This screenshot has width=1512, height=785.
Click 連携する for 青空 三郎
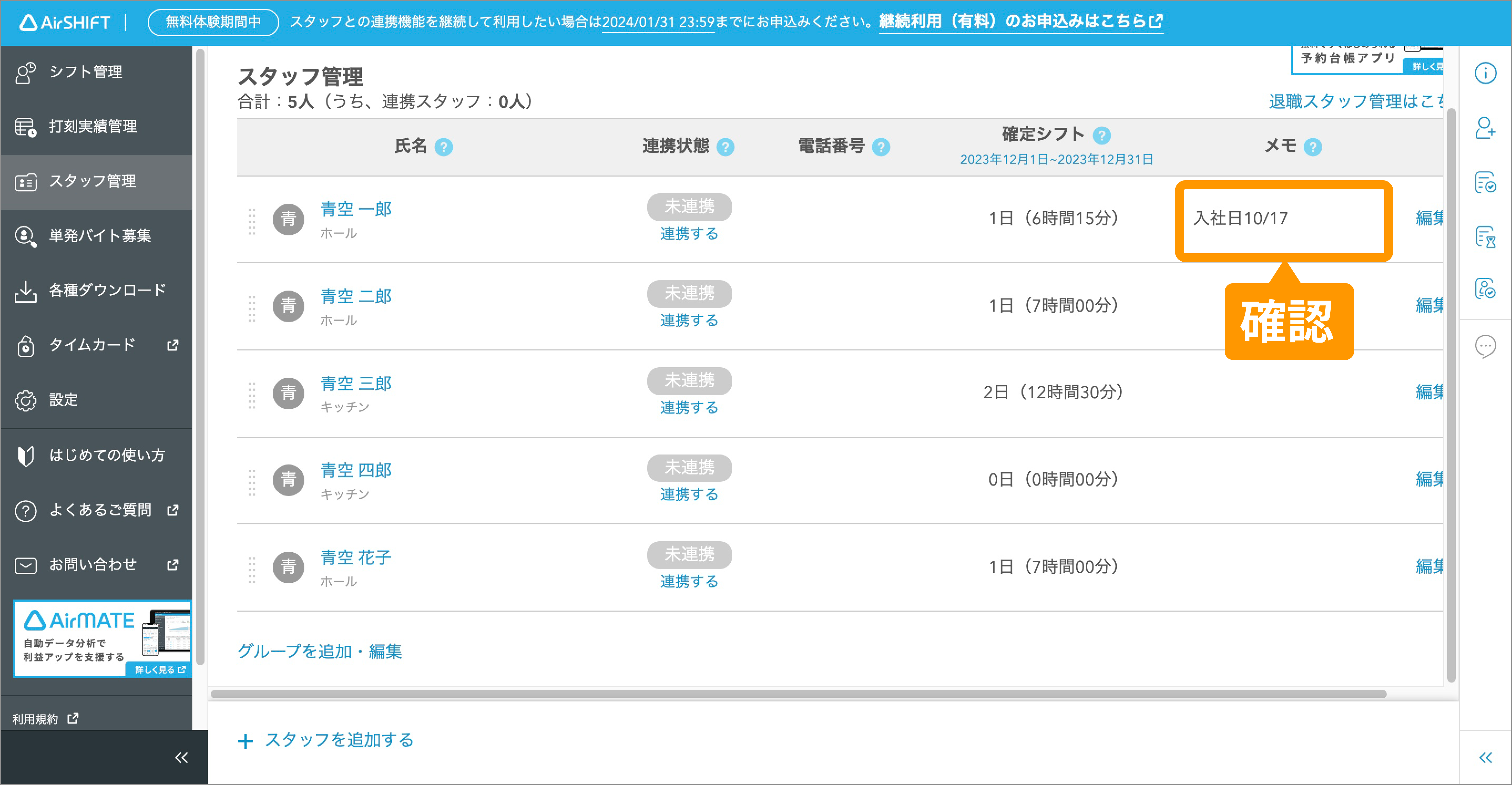pyautogui.click(x=689, y=408)
